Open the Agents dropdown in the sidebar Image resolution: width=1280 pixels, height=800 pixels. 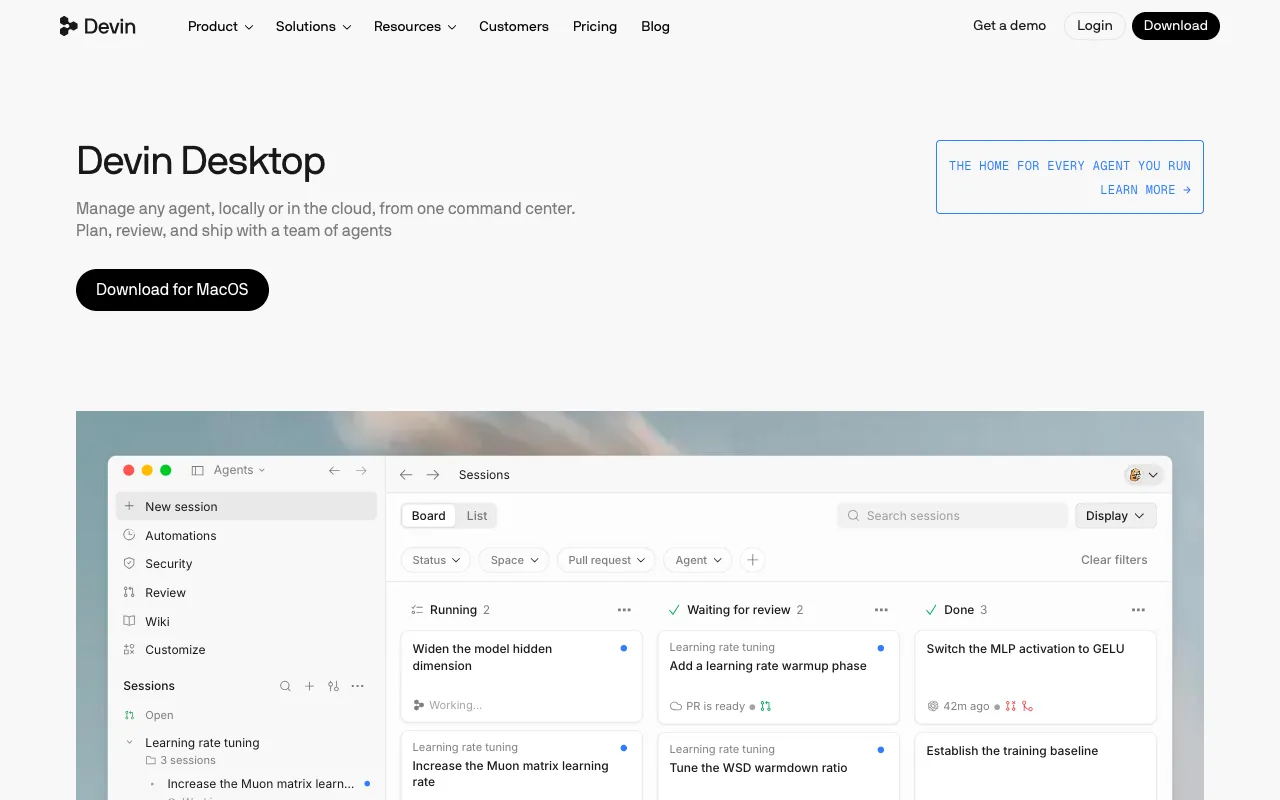pyautogui.click(x=239, y=470)
